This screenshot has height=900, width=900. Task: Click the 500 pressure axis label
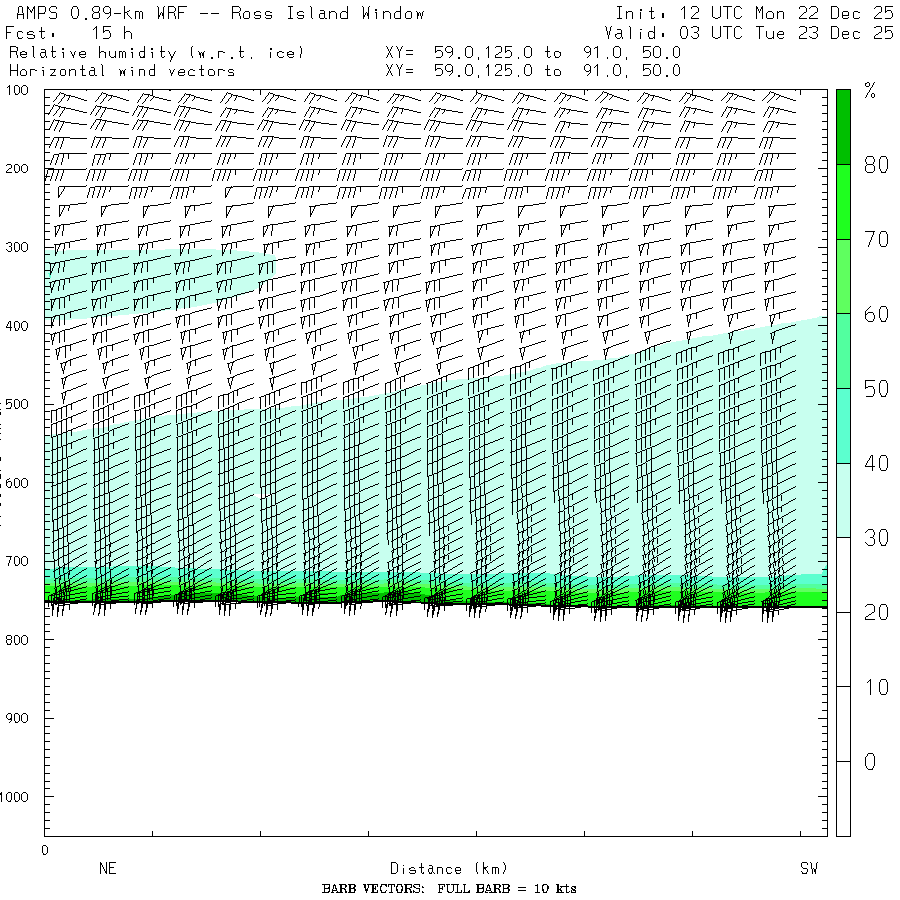[17, 404]
